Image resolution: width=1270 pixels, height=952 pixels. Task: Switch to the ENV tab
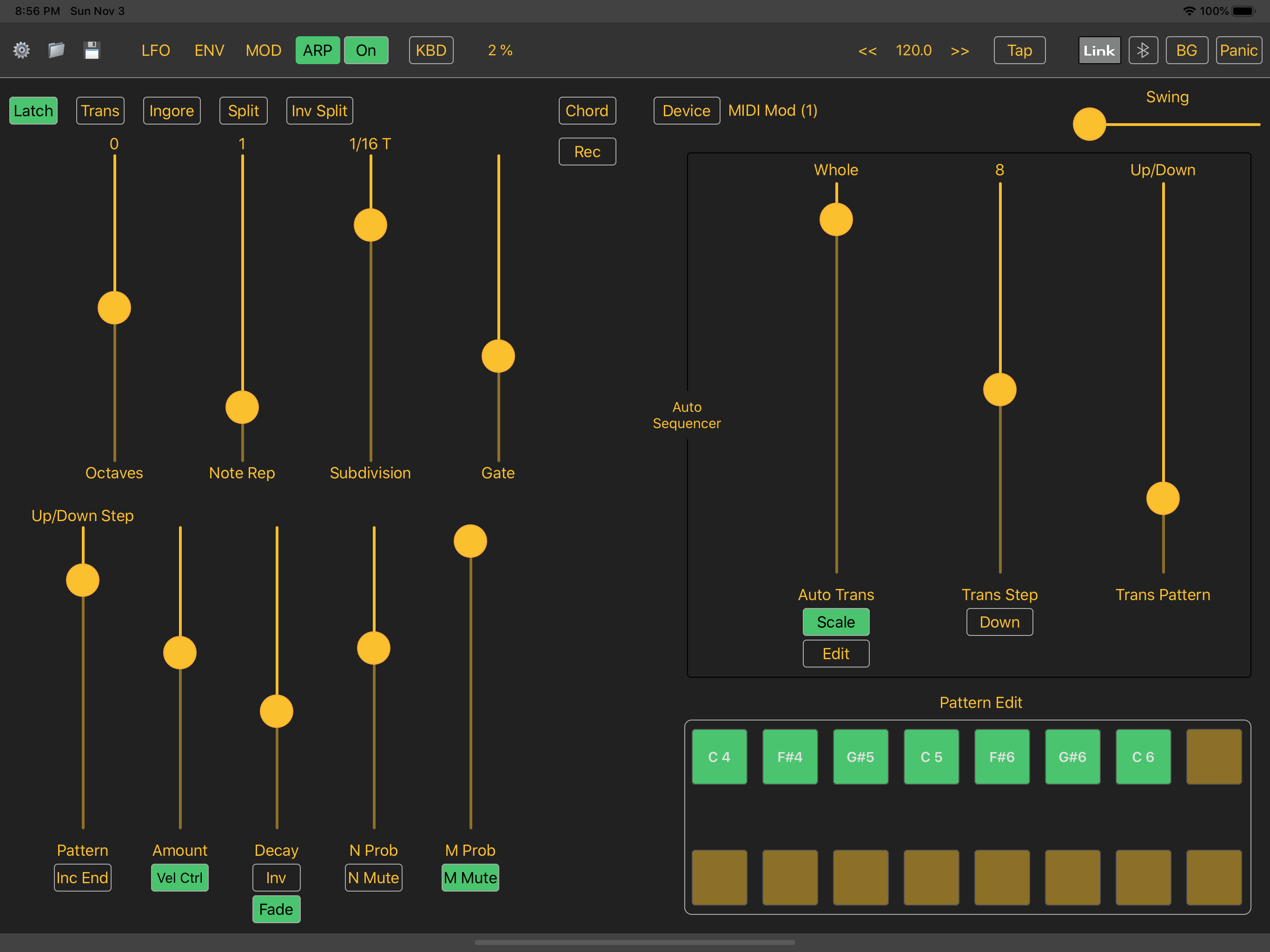pyautogui.click(x=209, y=51)
